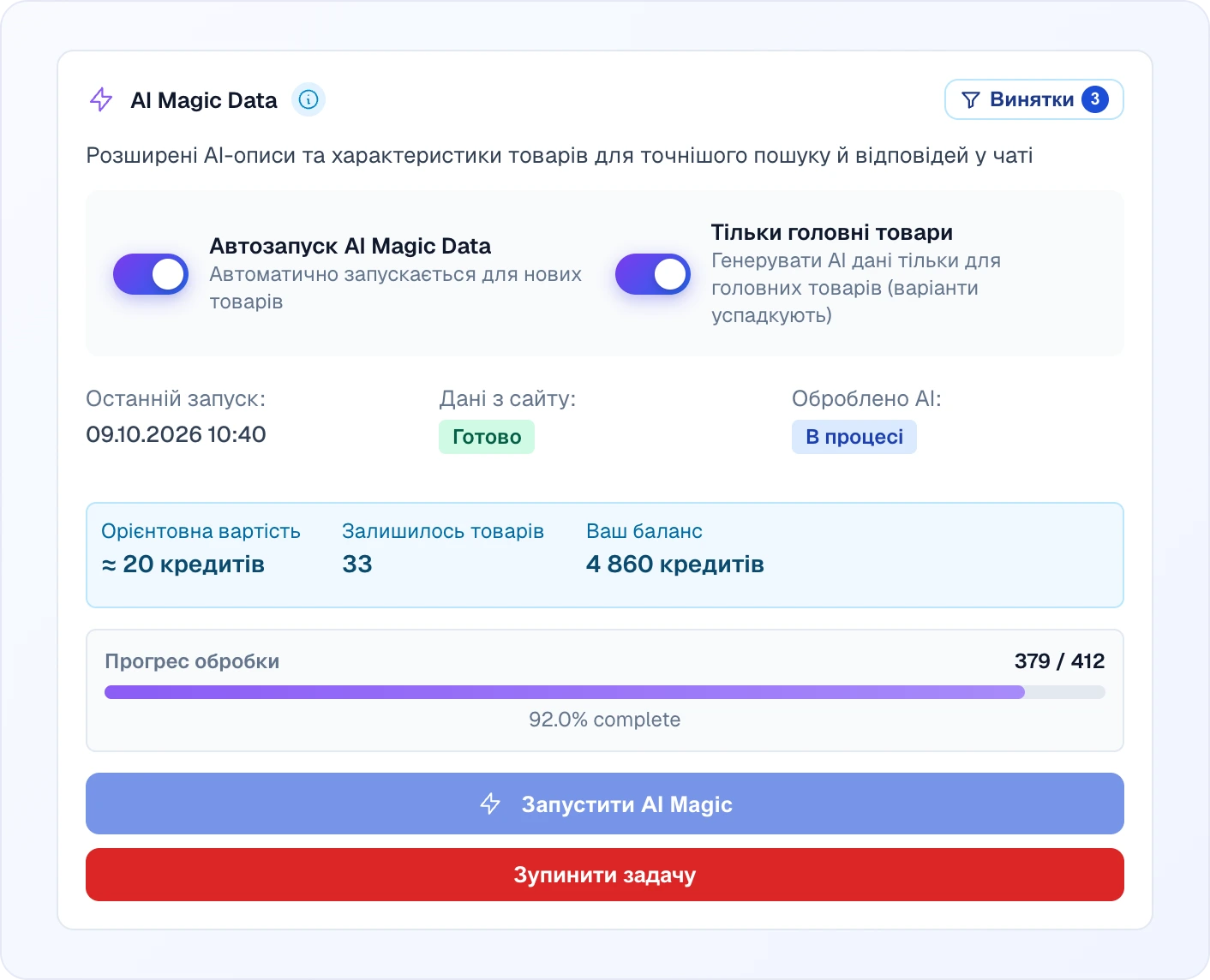Click the ≈ 20 кредитів estimated cost
1210x980 pixels.
click(x=183, y=565)
